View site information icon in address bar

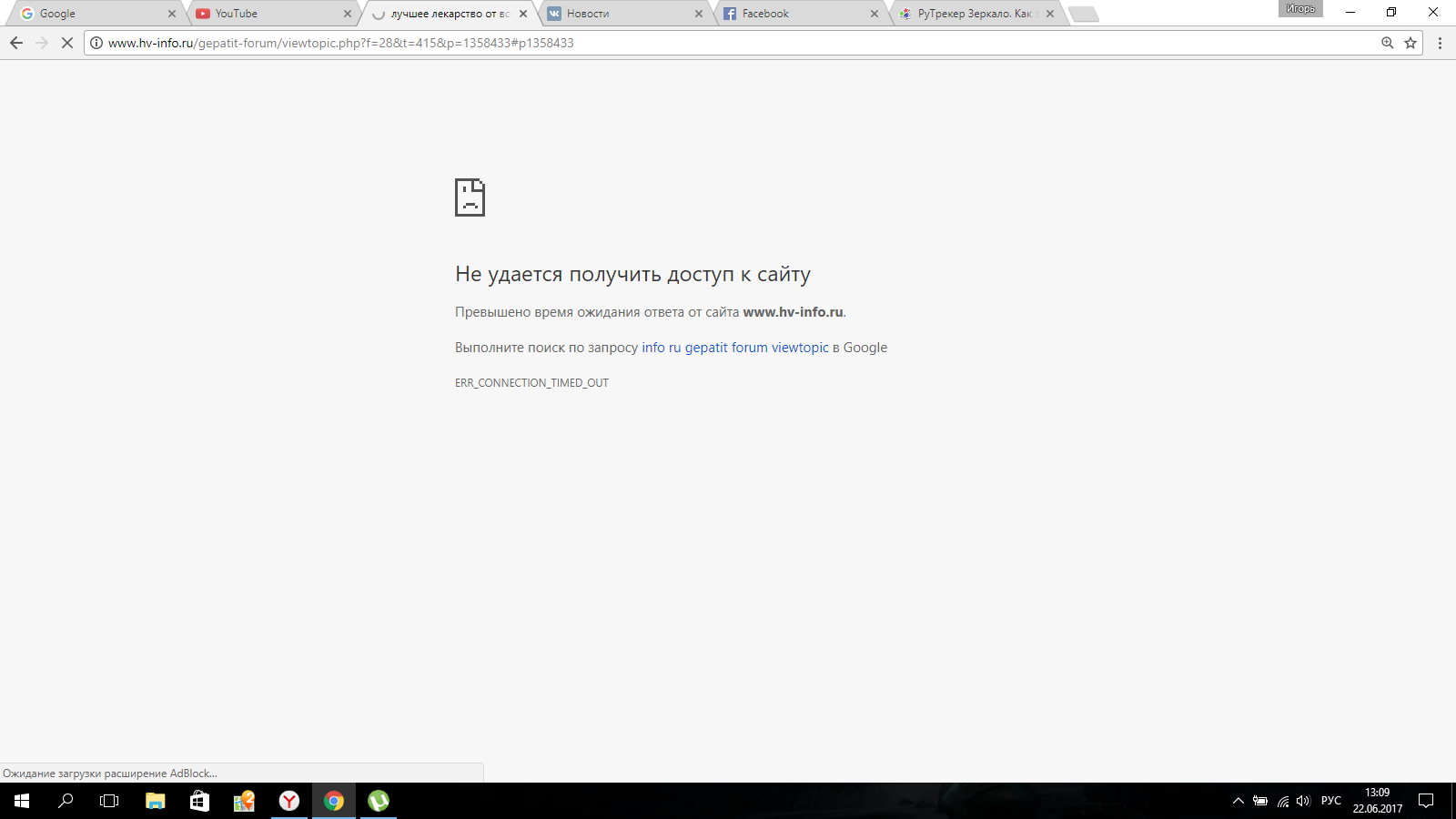click(96, 43)
